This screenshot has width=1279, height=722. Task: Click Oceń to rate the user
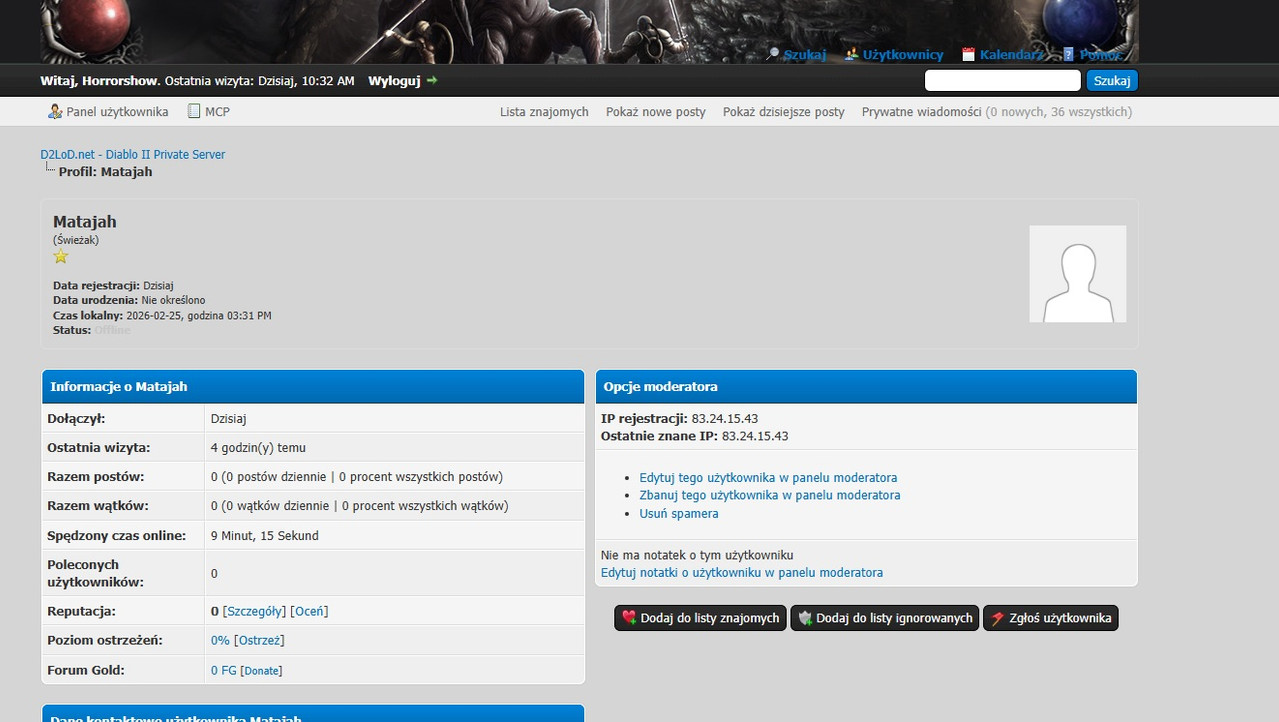309,611
